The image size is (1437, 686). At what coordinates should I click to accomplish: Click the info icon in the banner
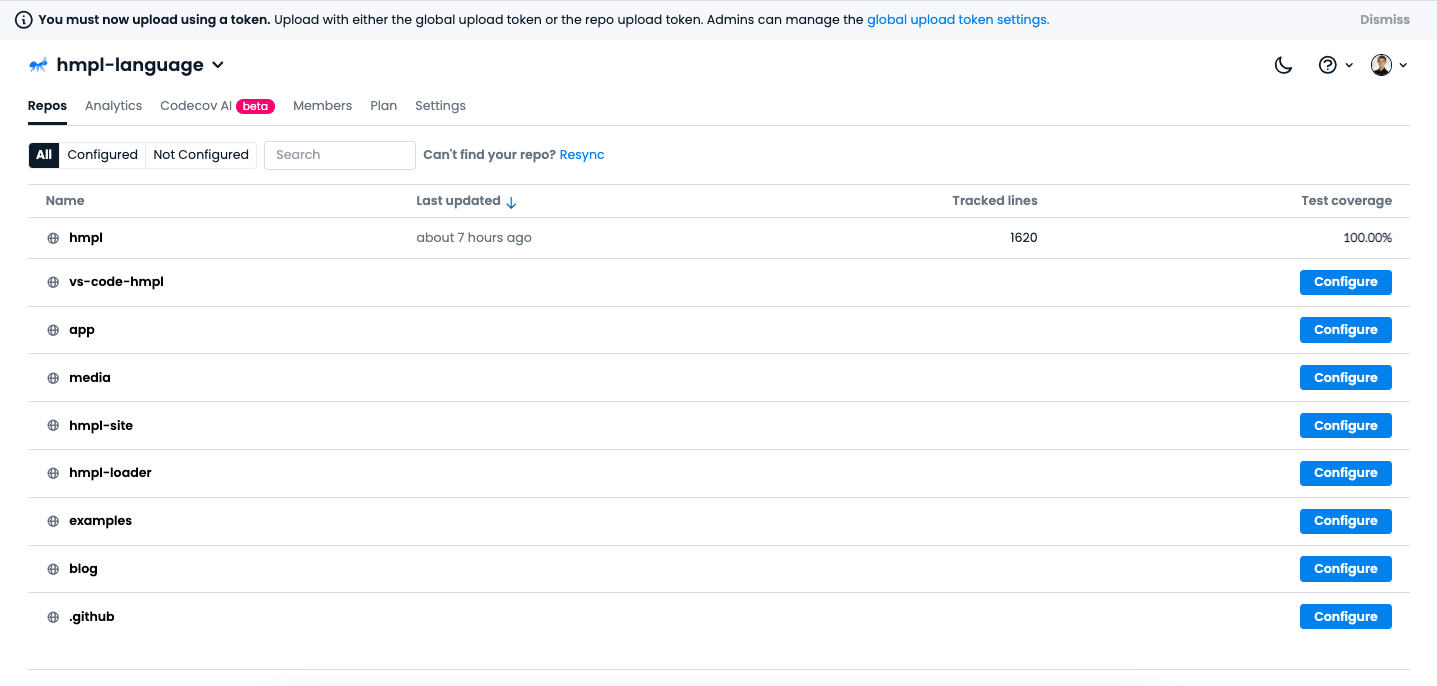point(23,20)
